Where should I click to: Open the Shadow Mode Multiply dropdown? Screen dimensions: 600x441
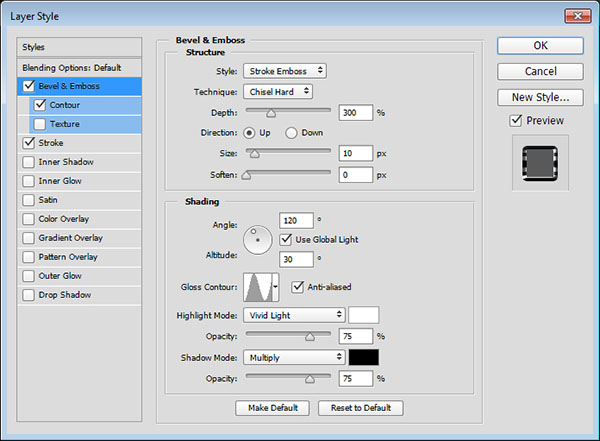coord(293,357)
